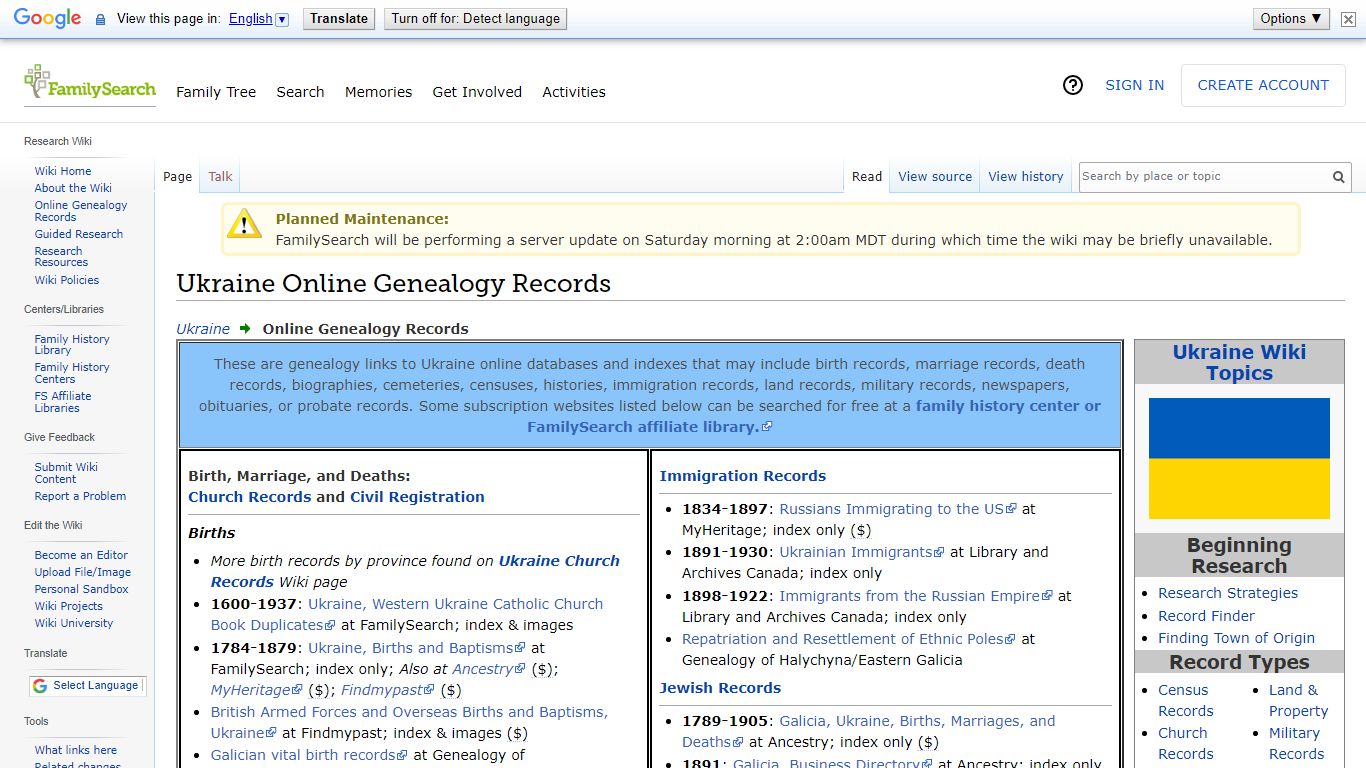Open Ukraine, Births and Baptisms link
The width and height of the screenshot is (1366, 768).
[x=416, y=648]
